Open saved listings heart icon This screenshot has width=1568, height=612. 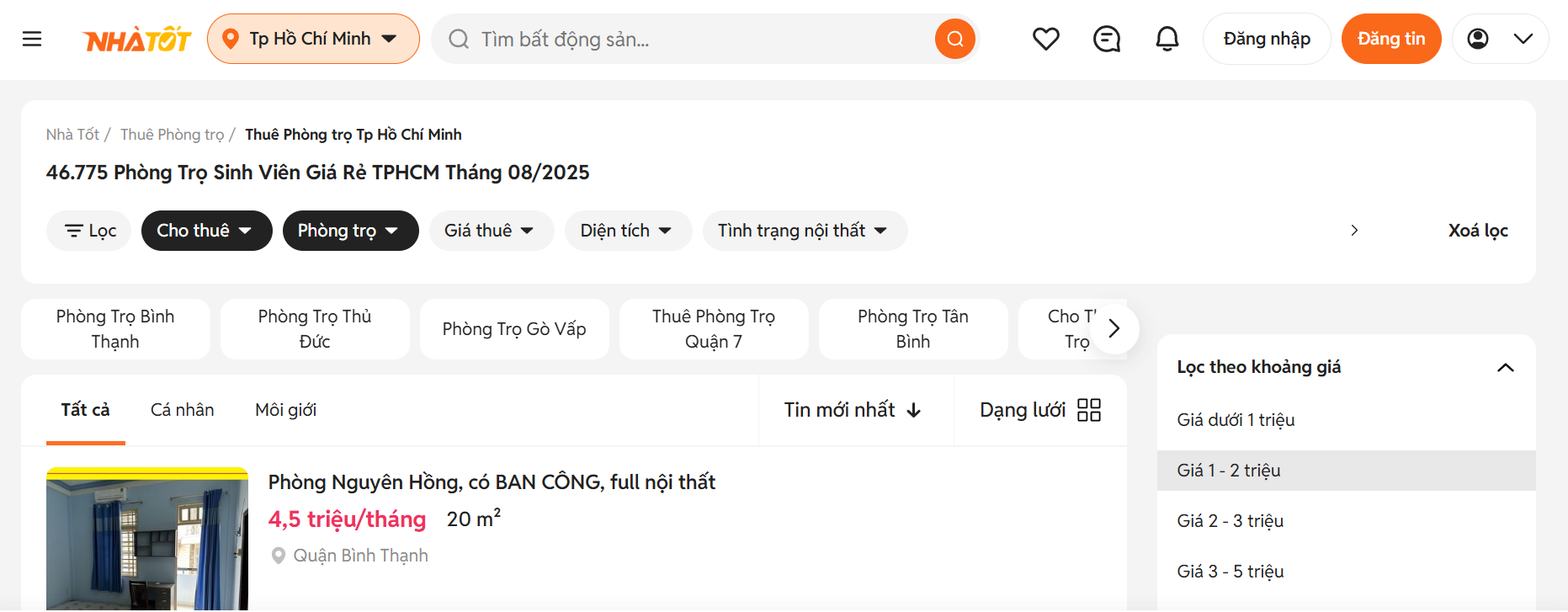1046,39
